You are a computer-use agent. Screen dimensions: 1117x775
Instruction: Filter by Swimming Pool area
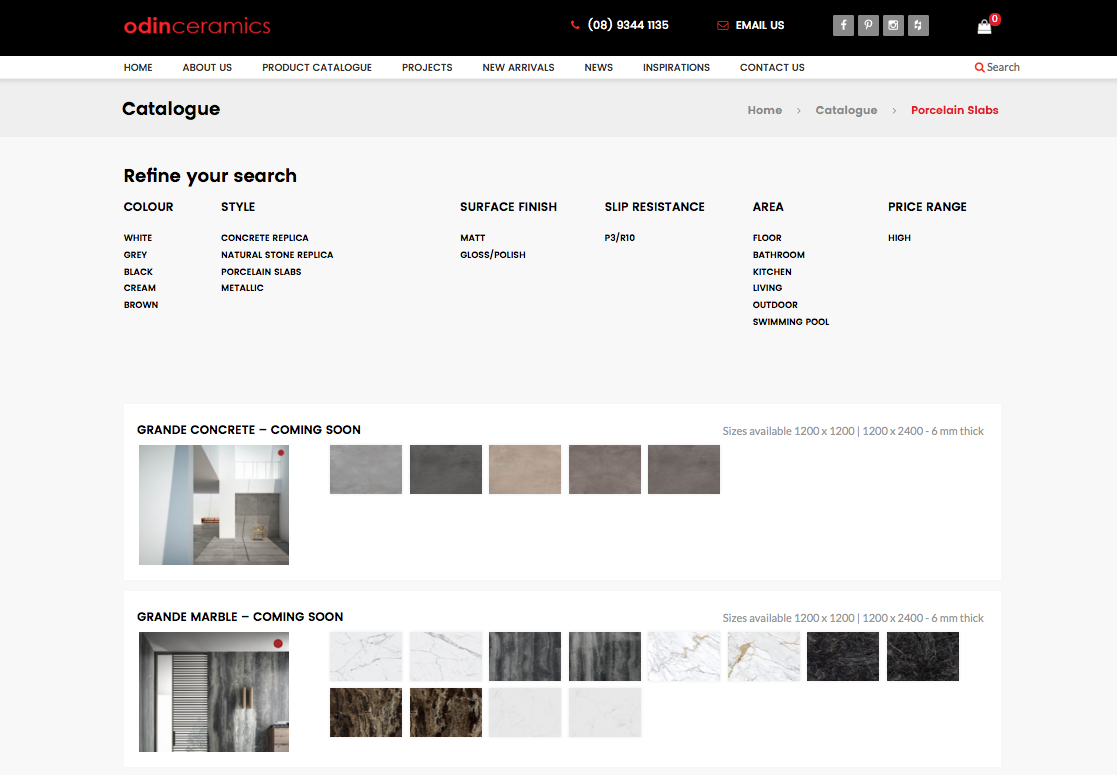click(x=791, y=322)
